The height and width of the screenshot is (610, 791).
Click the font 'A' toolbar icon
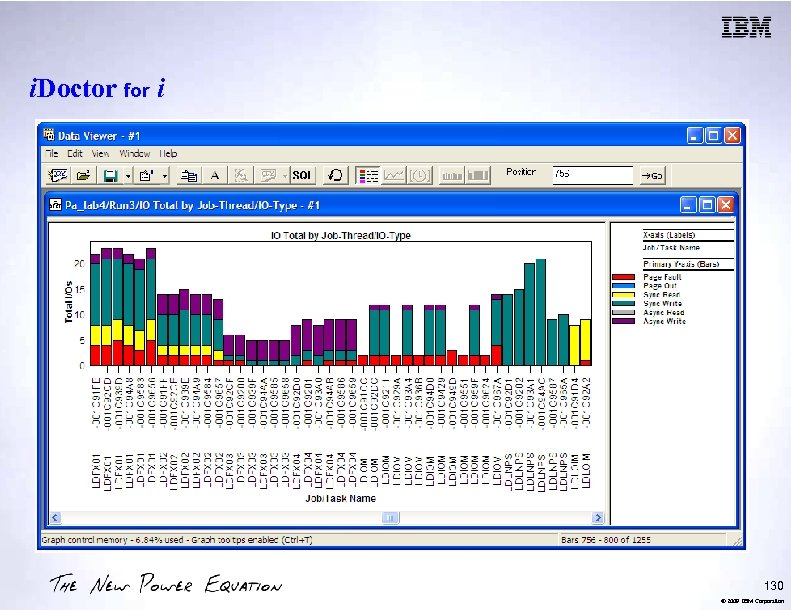pyautogui.click(x=215, y=175)
